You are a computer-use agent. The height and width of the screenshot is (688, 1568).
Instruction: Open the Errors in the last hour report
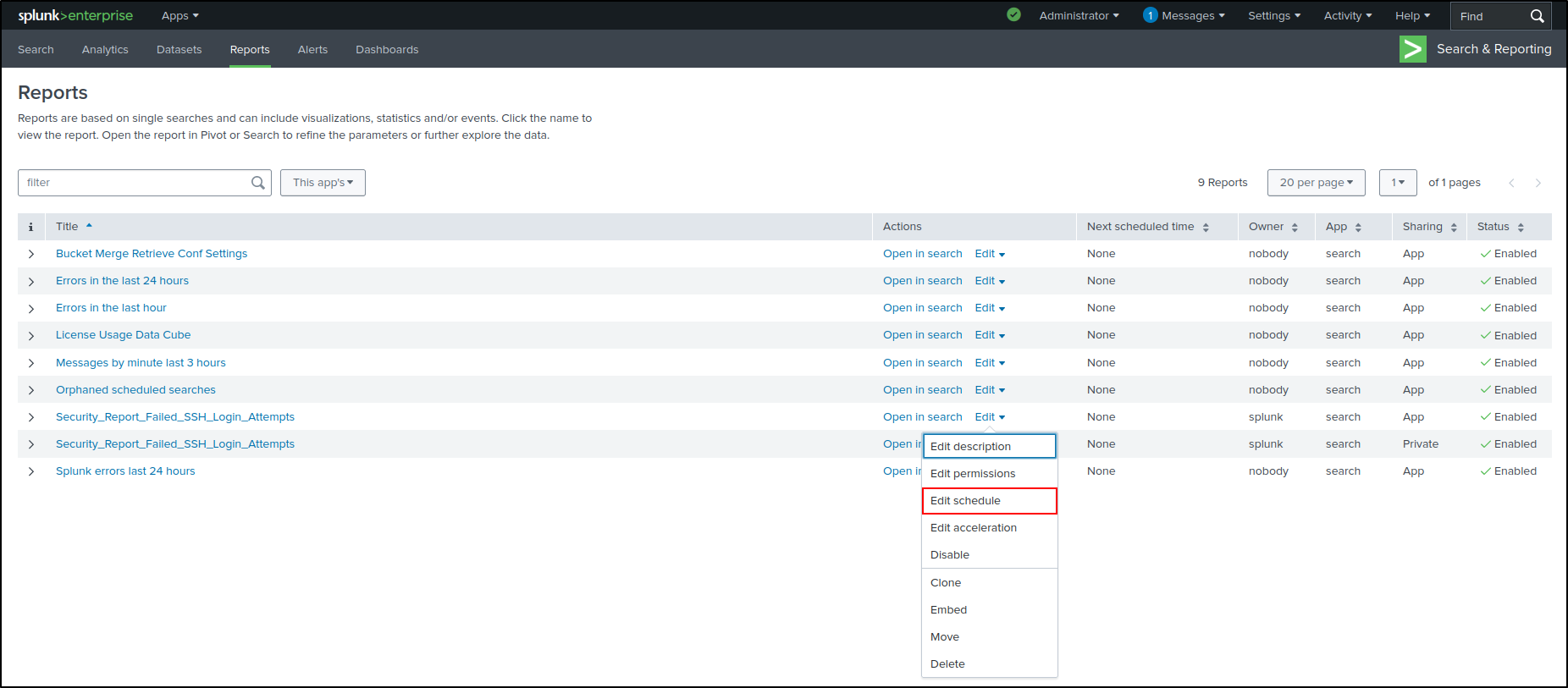pos(111,308)
